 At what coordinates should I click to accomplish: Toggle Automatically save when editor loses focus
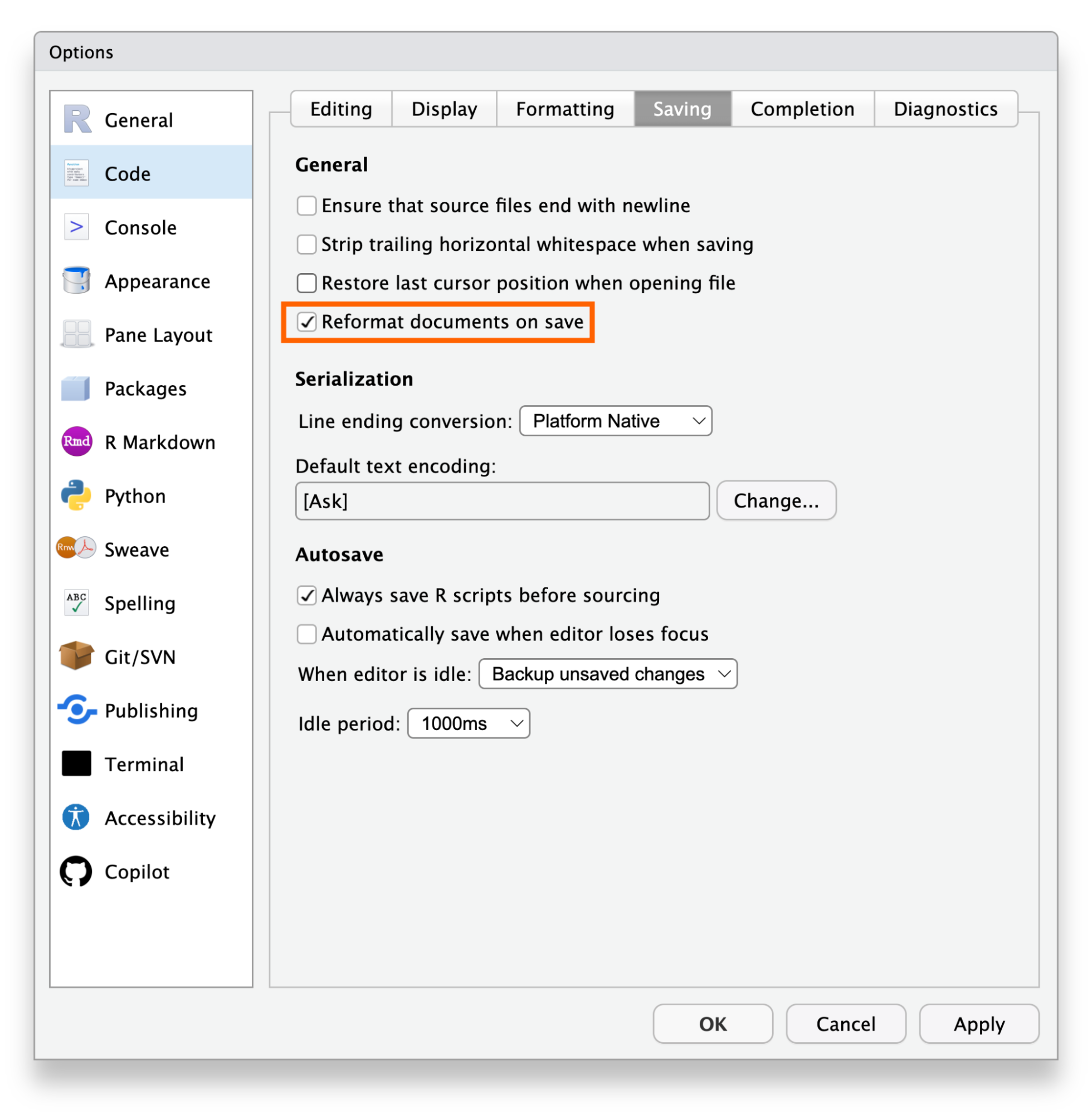tap(307, 634)
